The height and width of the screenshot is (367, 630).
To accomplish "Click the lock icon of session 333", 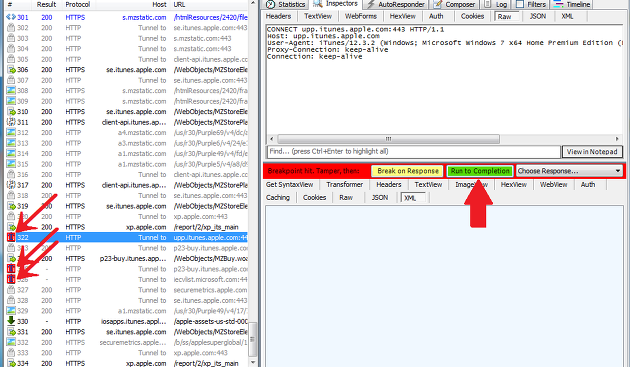I will click(x=11, y=353).
